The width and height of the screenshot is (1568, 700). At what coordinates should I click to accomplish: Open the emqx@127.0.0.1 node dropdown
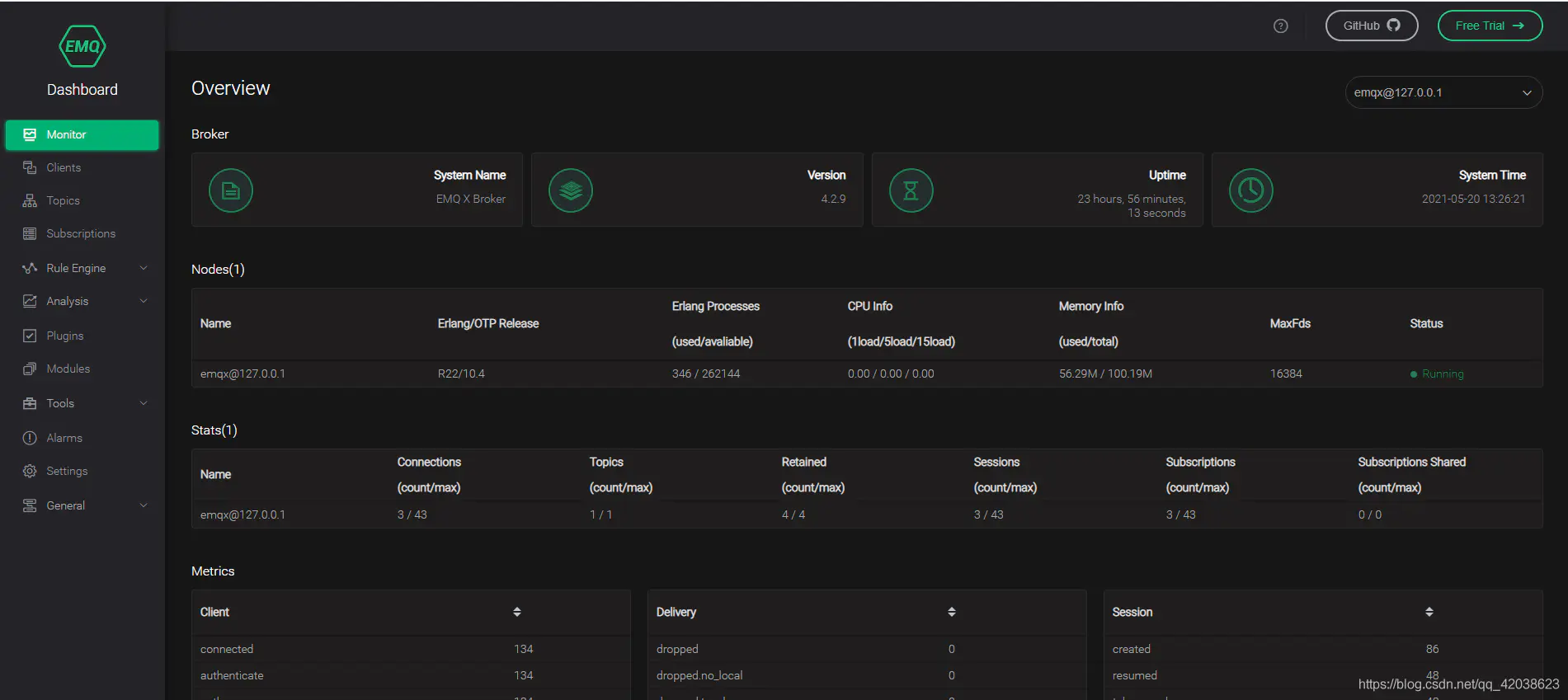[x=1443, y=92]
